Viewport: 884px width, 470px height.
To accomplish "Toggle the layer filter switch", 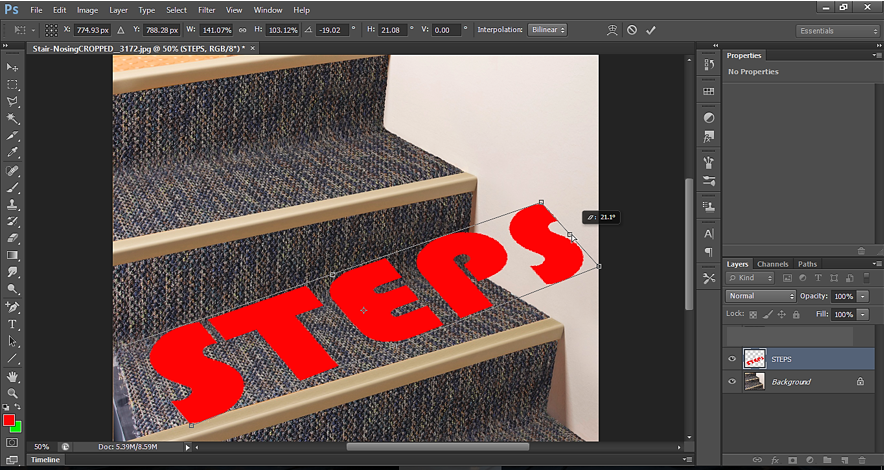I will click(x=867, y=278).
